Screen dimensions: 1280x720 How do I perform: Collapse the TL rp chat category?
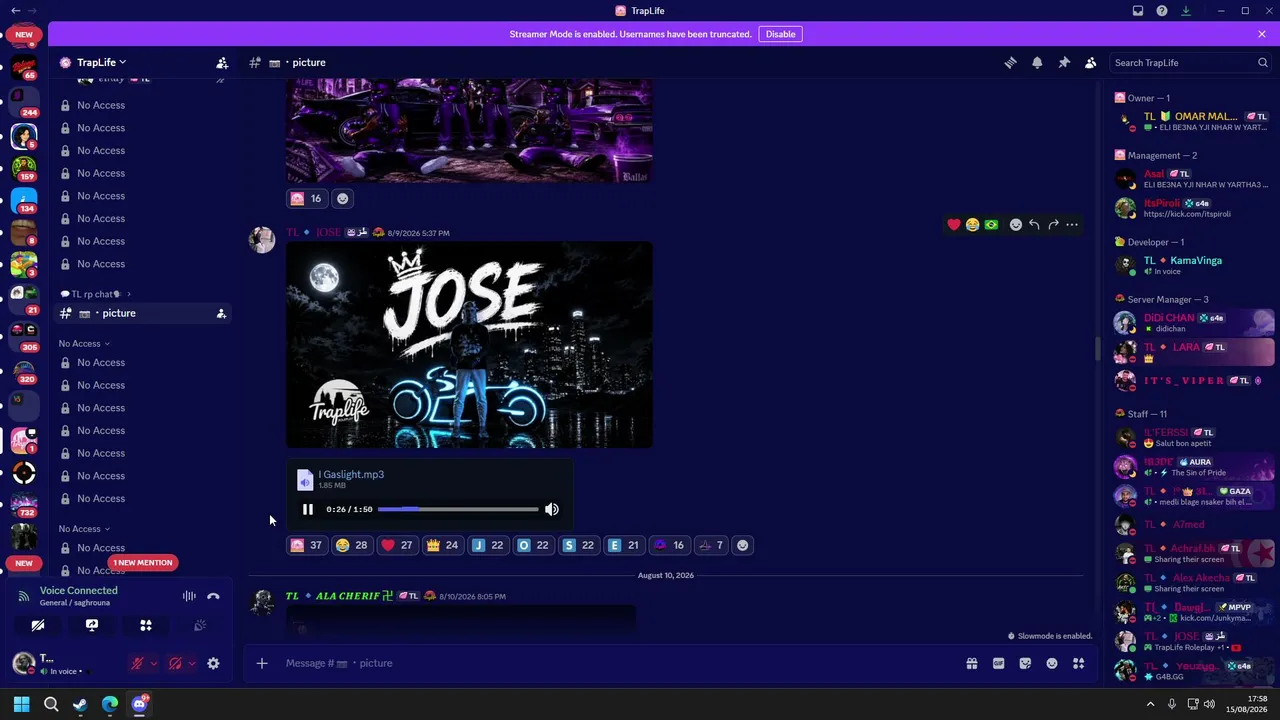pyautogui.click(x=95, y=294)
